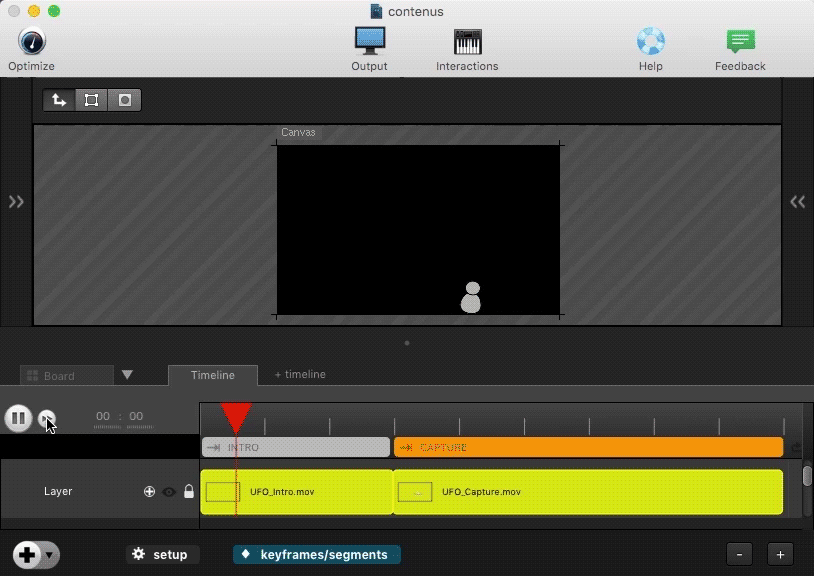Select the UFO_Capture.mov clip
The image size is (814, 576).
(587, 492)
